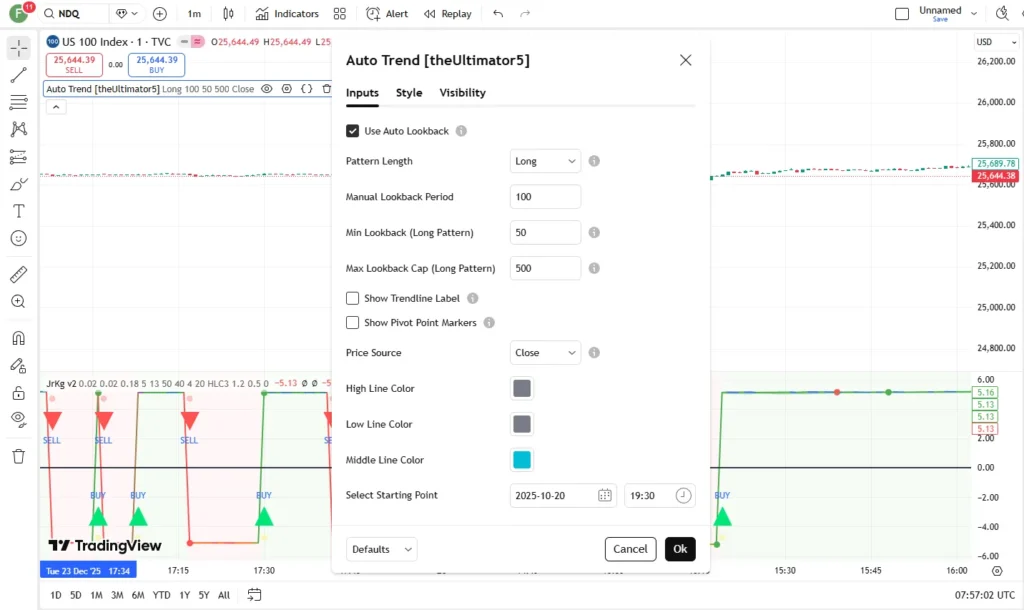Undo the last action
1024x610 pixels.
pyautogui.click(x=498, y=14)
